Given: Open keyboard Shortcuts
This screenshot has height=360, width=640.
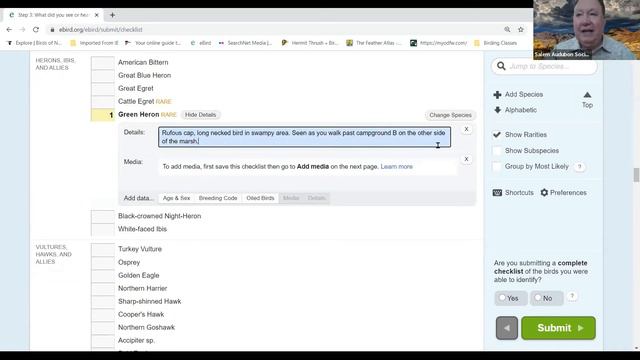Looking at the screenshot, I should tap(513, 193).
